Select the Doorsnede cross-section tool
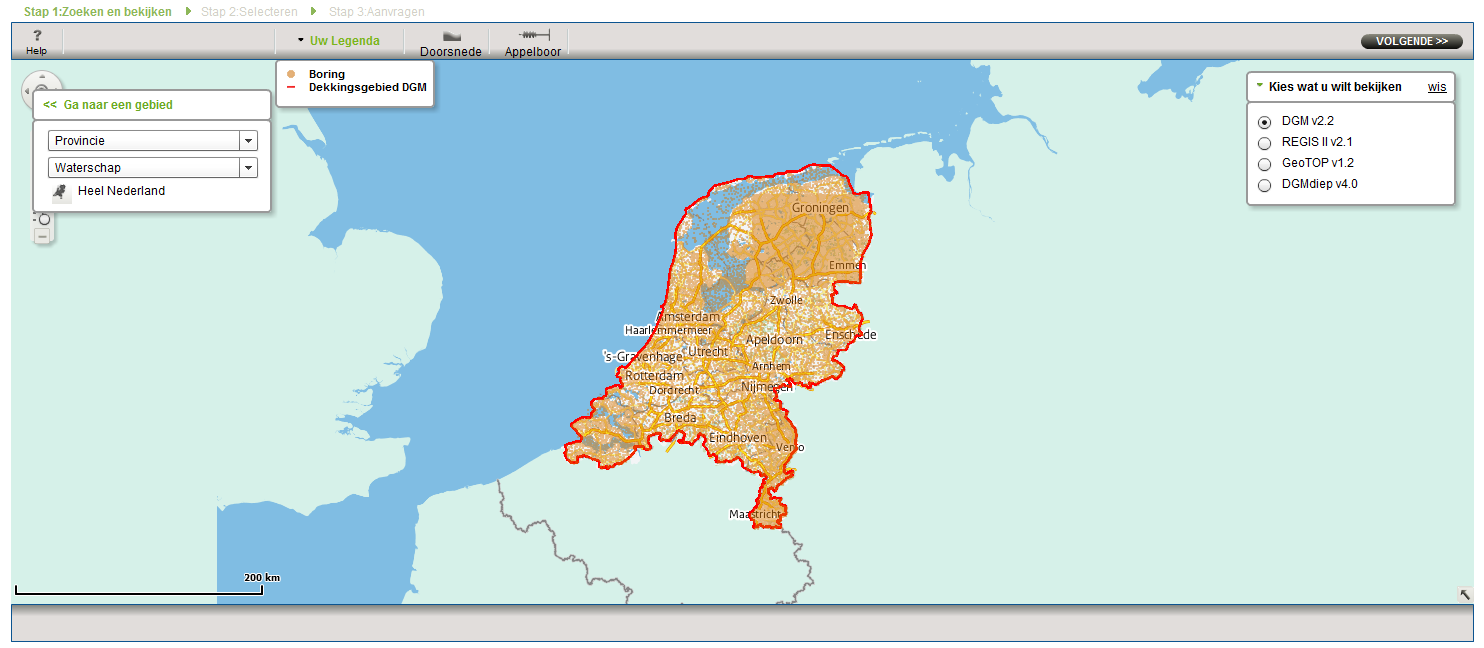 click(x=451, y=42)
